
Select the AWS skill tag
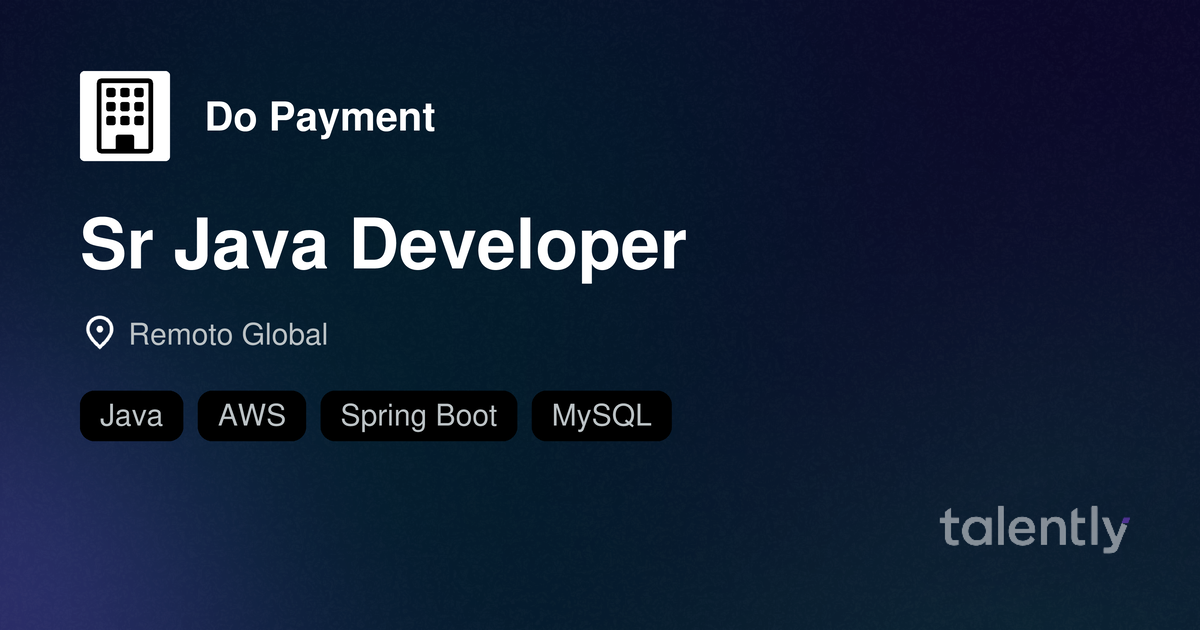pos(252,416)
